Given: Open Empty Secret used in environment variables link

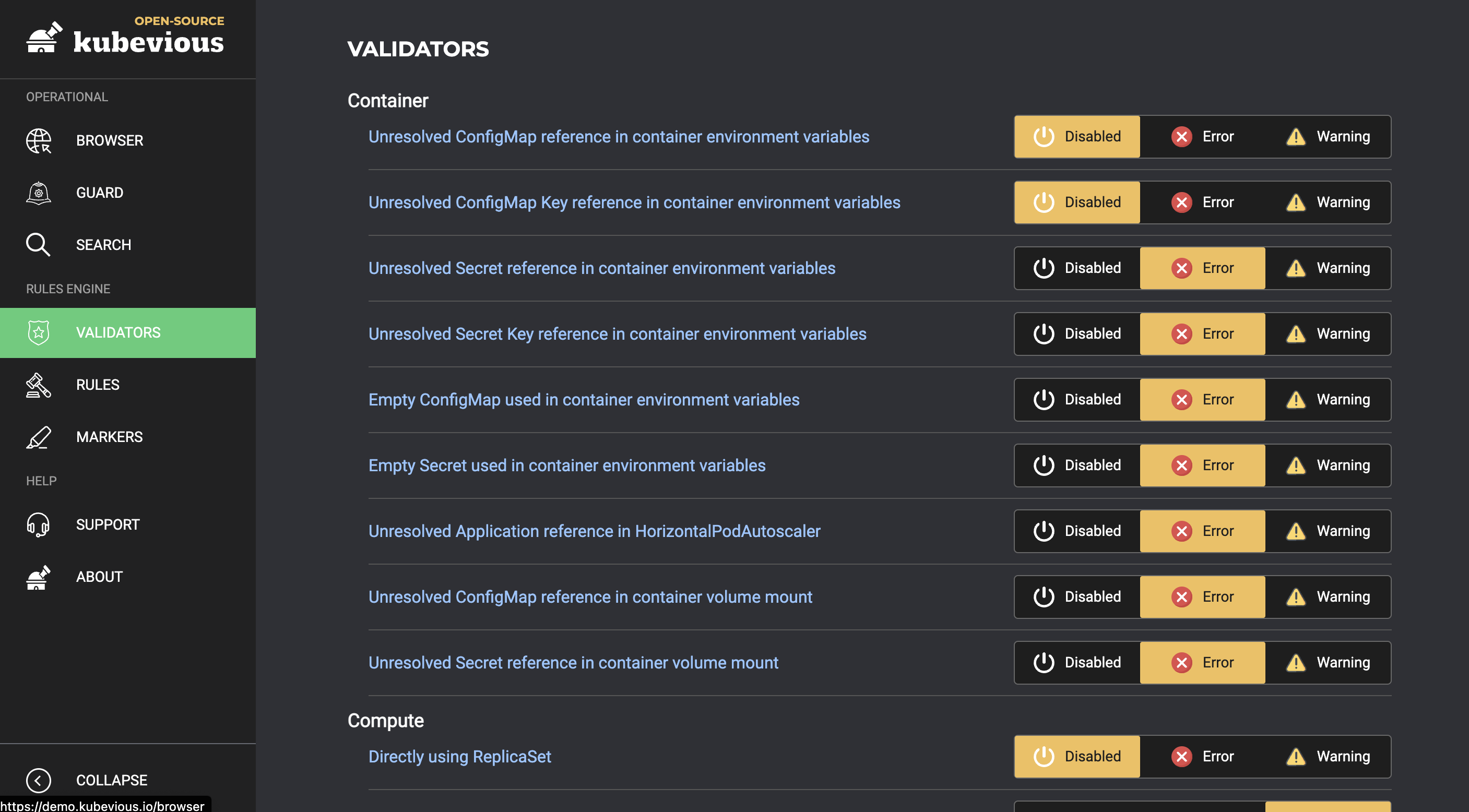Looking at the screenshot, I should click(x=567, y=465).
